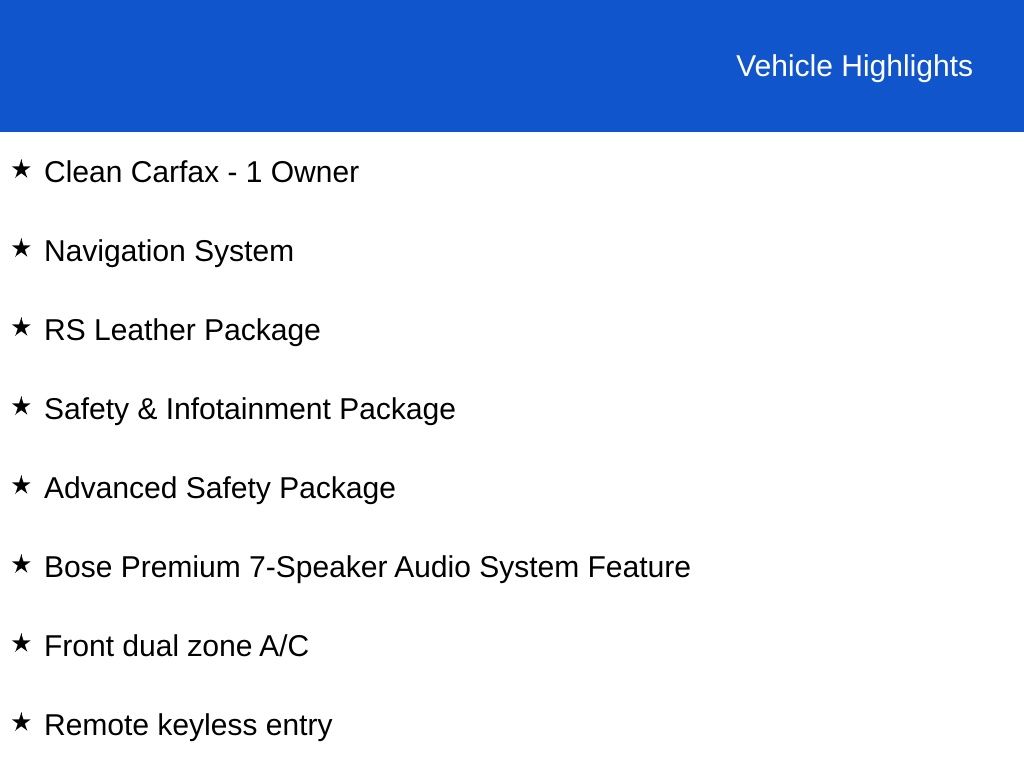Select the RS Leather Package star bullet
The image size is (1024, 768).
(x=21, y=327)
